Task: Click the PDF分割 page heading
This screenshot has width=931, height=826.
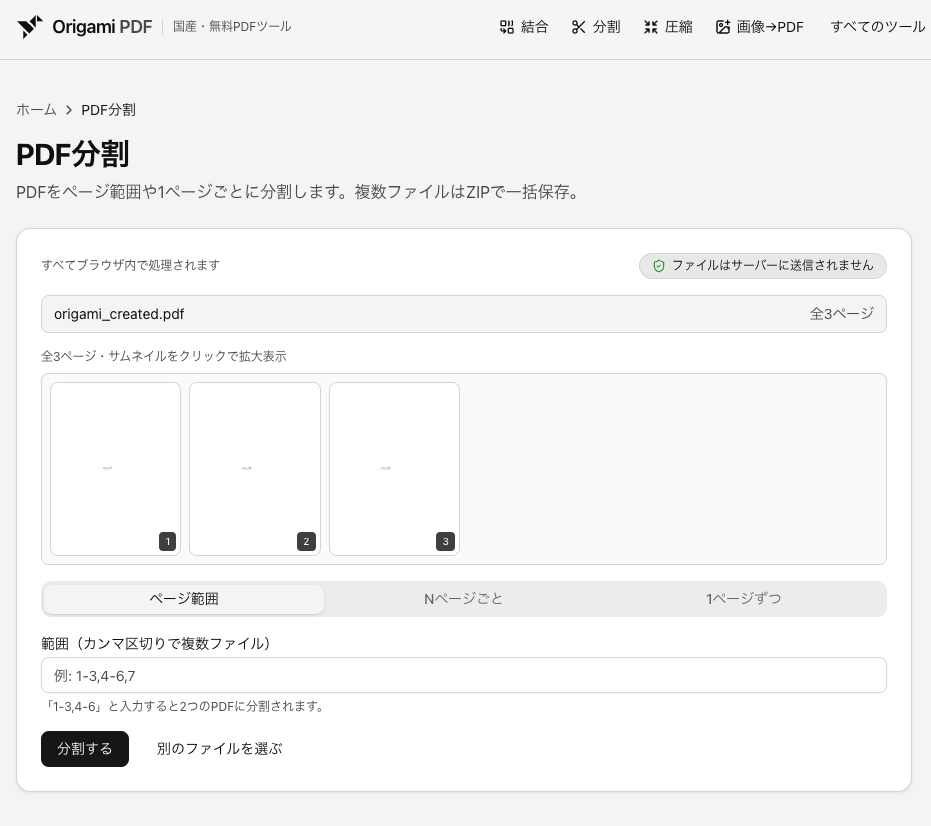Action: pyautogui.click(x=72, y=154)
